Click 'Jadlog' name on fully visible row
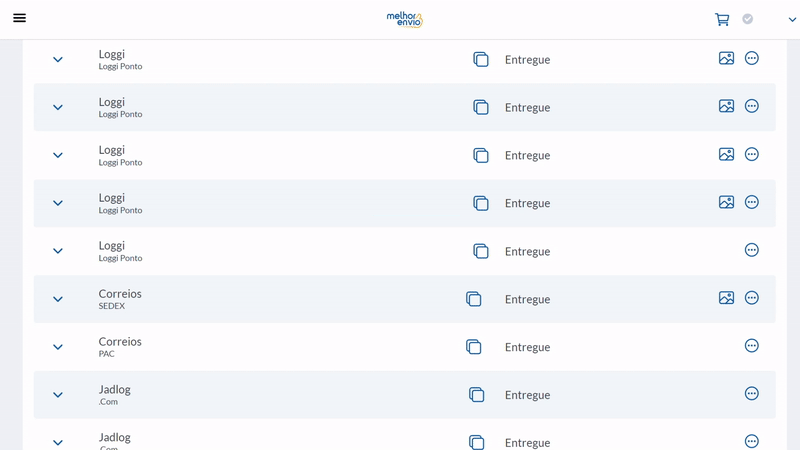Viewport: 800px width, 450px height. [x=114, y=390]
